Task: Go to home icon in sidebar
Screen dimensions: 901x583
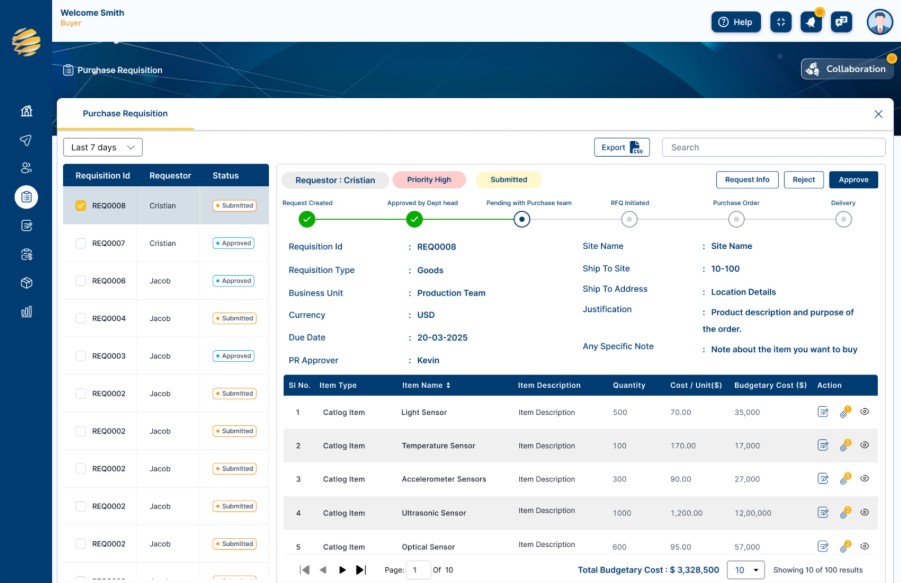Action: coord(26,111)
